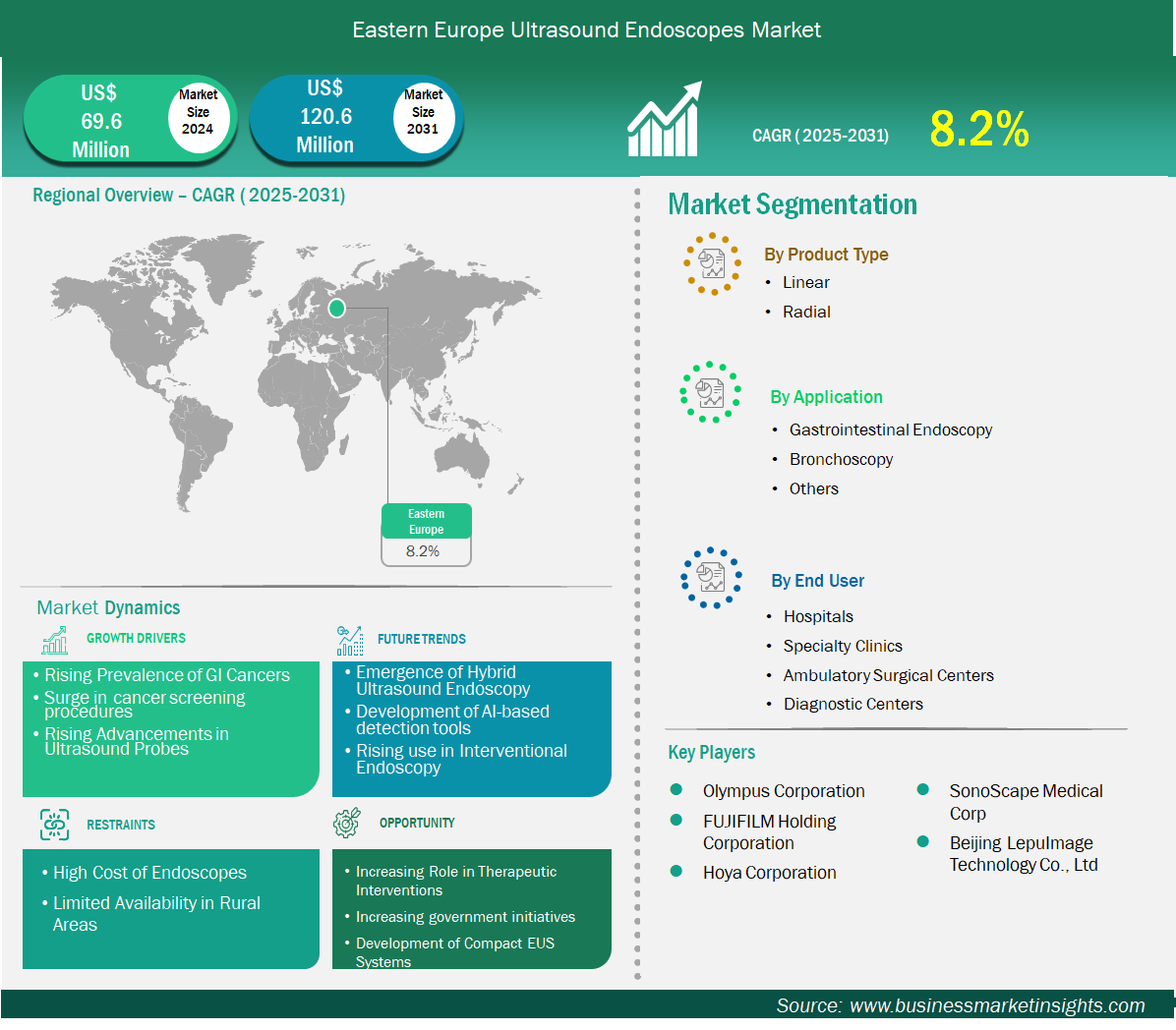Screen dimensions: 1176x1030
Task: Click the Growth Drivers chart icon
Action: [x=55, y=640]
